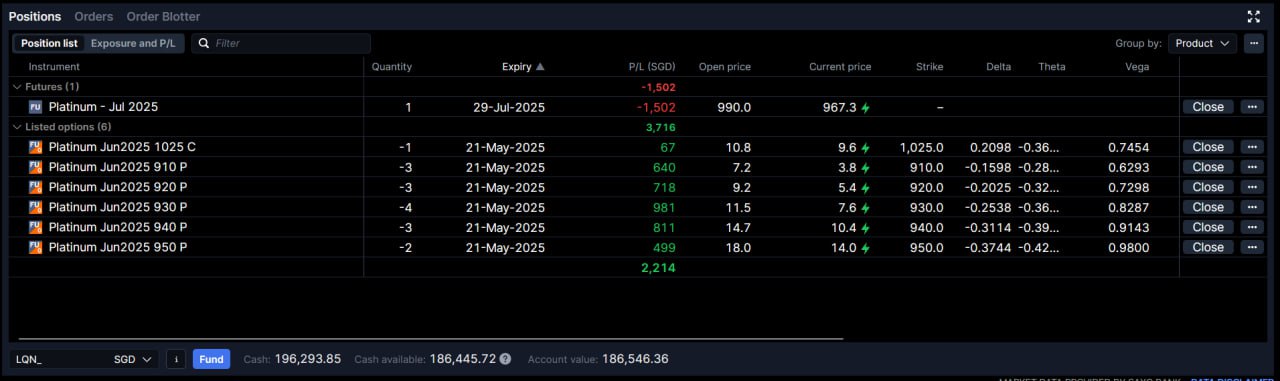Close the Platinum Jun2025 930 P position
1280x381 pixels.
(x=1208, y=207)
